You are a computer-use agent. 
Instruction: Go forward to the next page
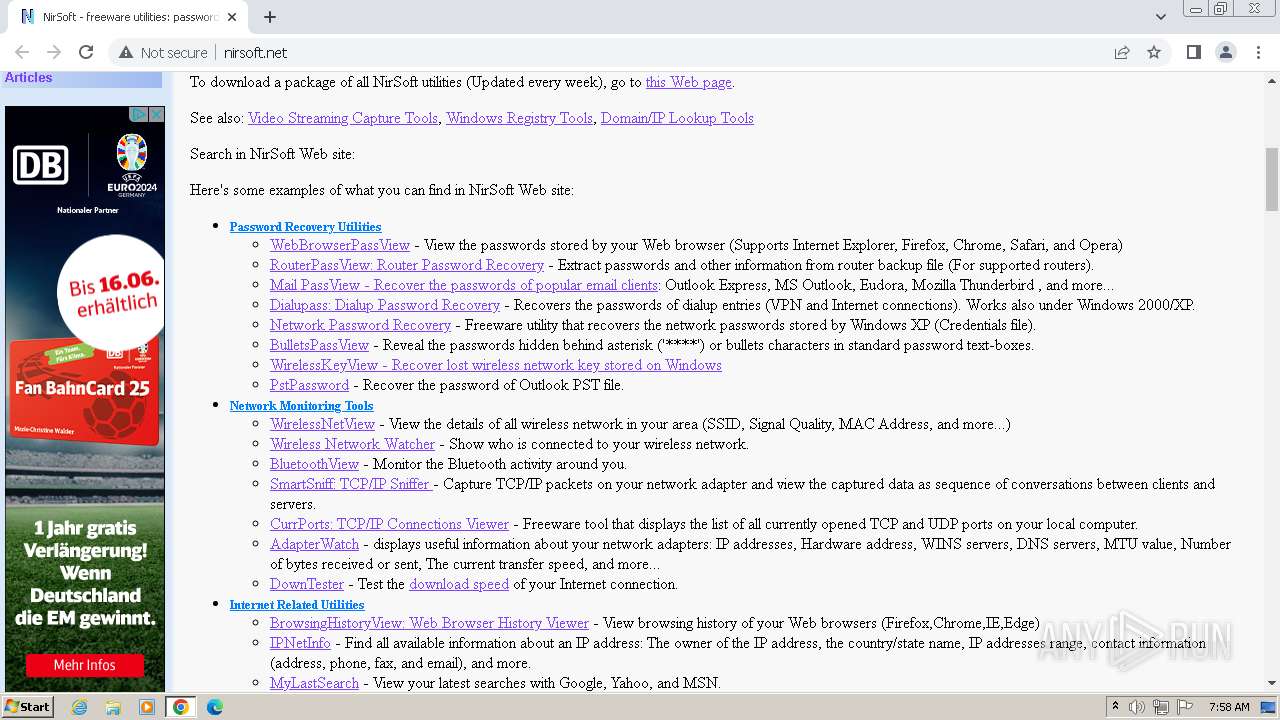(x=54, y=52)
